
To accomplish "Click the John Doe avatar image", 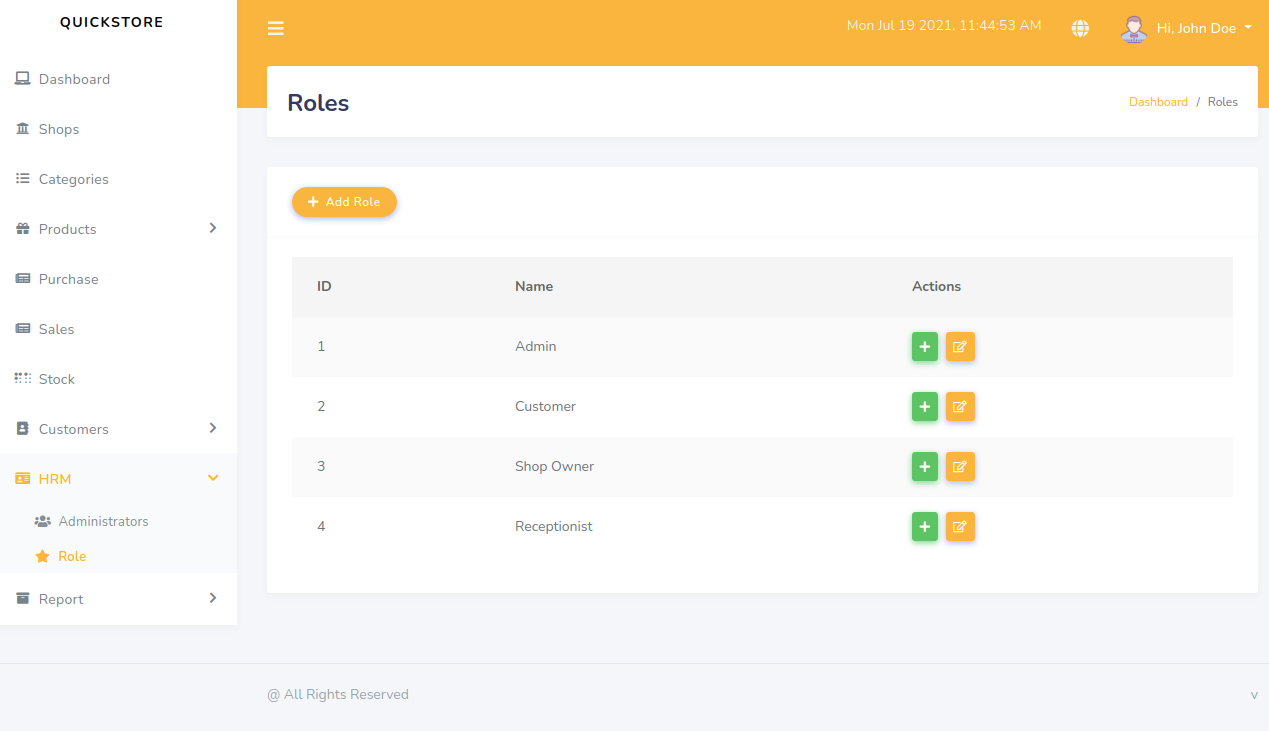I will 1133,28.
